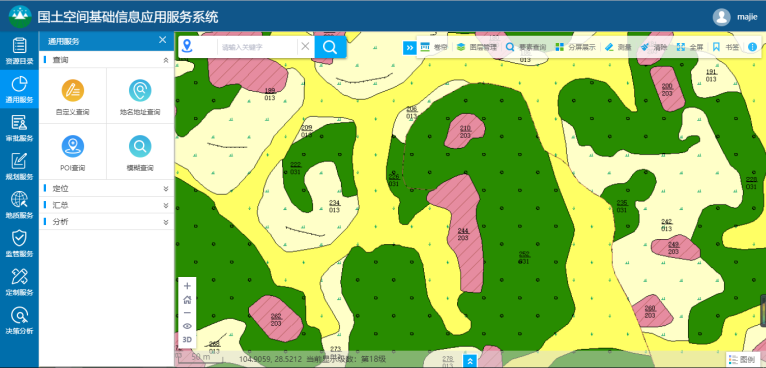
Task: Click map parcel label 260 203
Action: pos(650,312)
